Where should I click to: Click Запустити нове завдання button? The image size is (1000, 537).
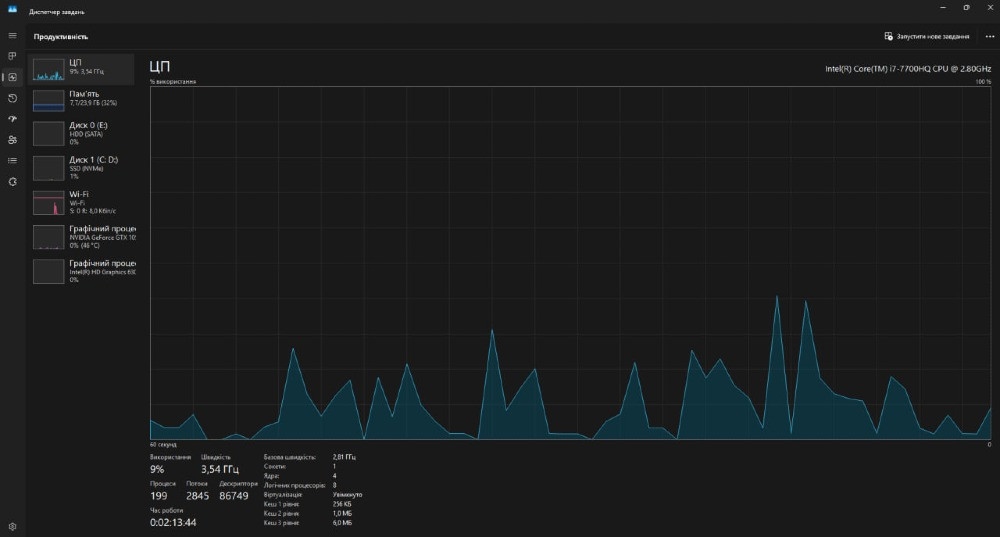pos(927,36)
